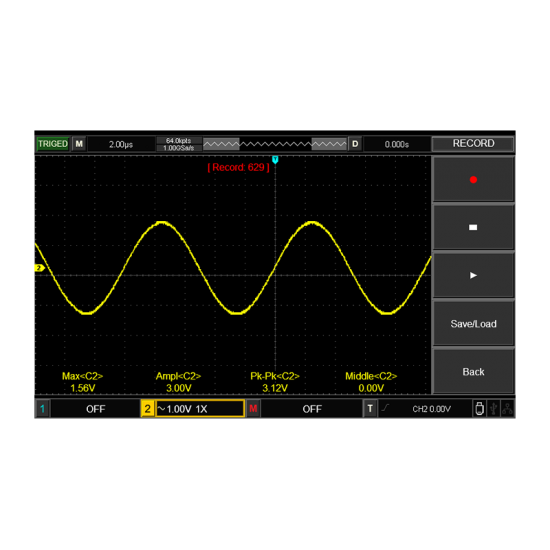Viewport: 550px width, 550px height.
Task: Go Back from the RECORD menu
Action: point(474,371)
